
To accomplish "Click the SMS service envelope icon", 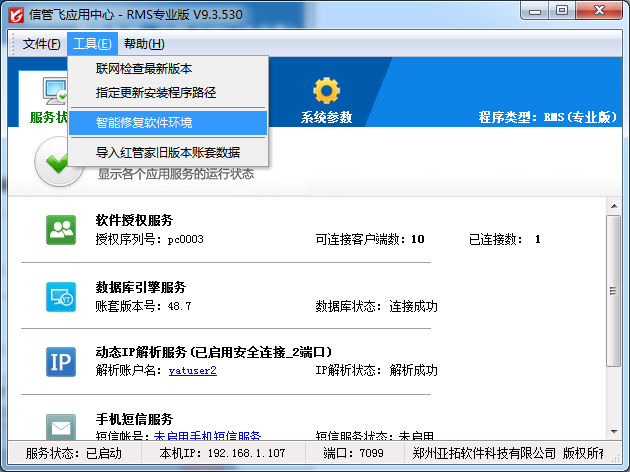I will tap(61, 426).
